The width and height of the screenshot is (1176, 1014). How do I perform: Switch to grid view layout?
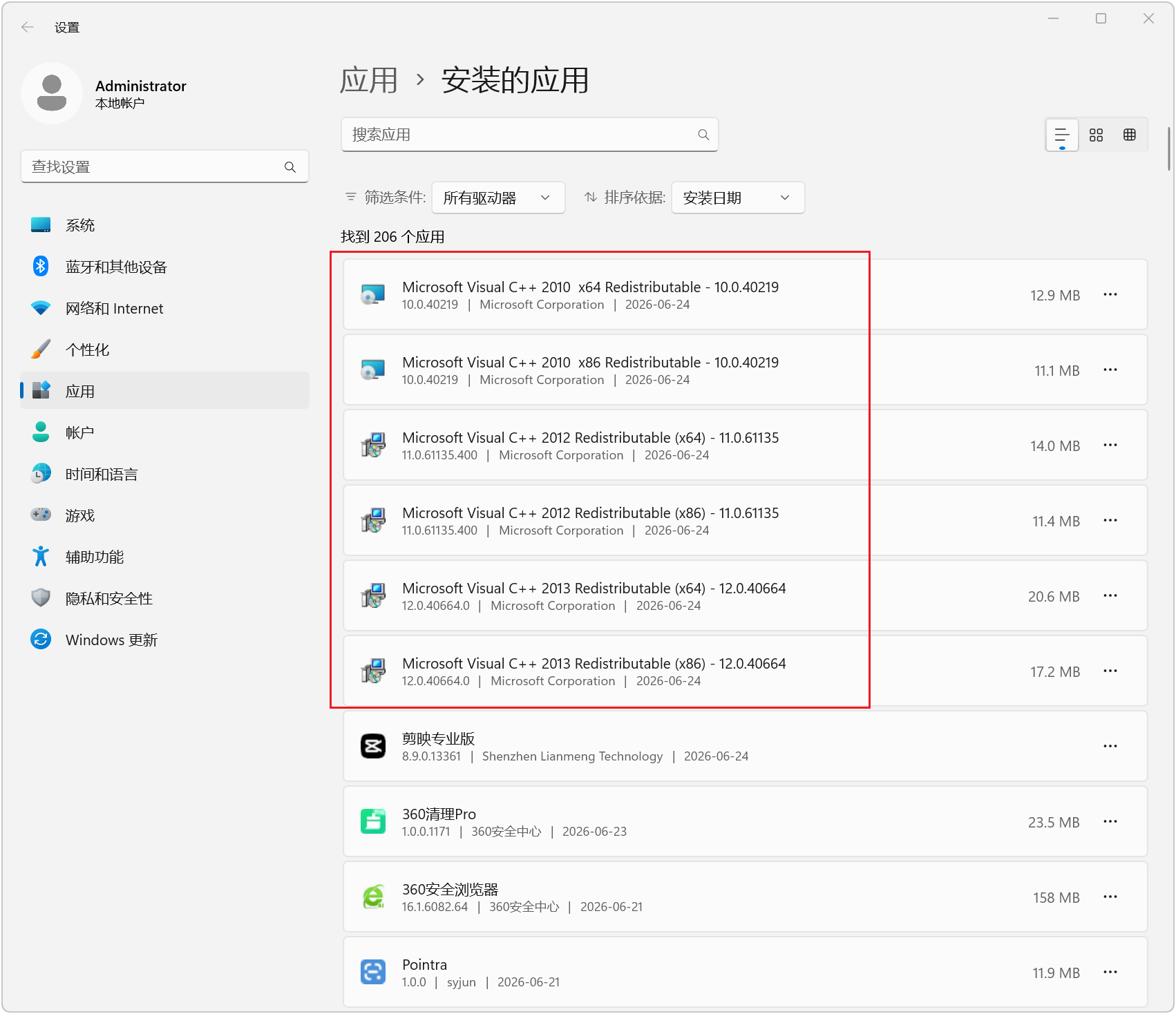coord(1096,135)
